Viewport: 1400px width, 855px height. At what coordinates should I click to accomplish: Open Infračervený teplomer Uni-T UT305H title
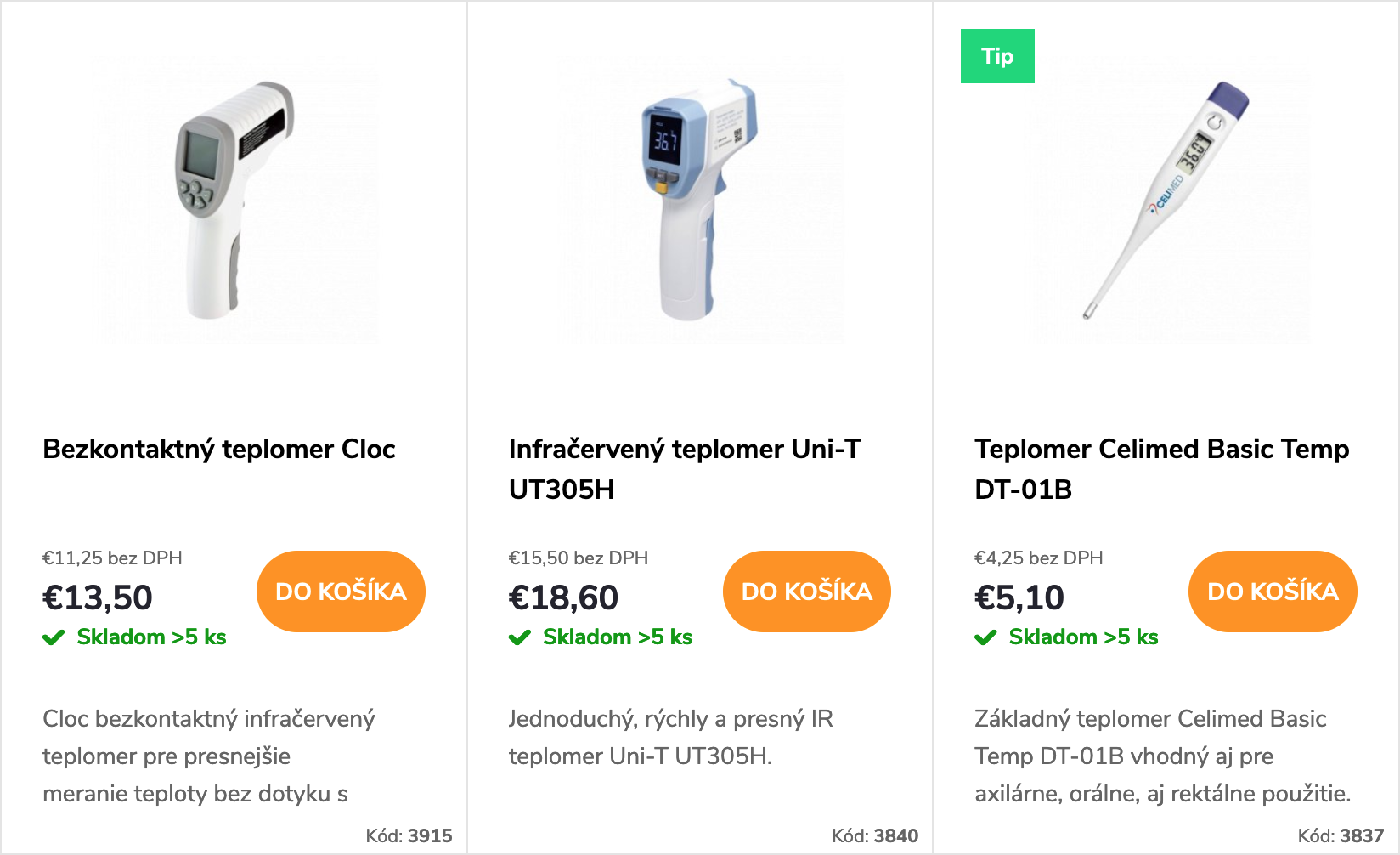(684, 468)
